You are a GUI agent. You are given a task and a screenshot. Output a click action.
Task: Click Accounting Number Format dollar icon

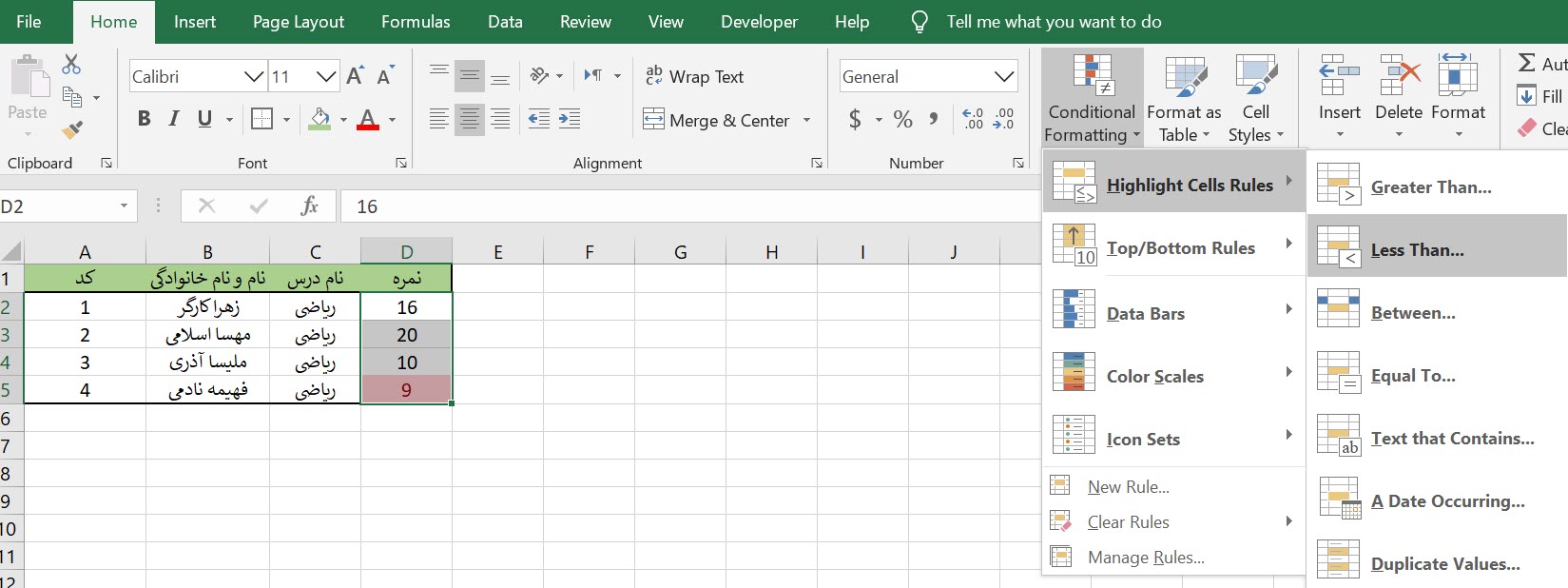click(x=855, y=119)
